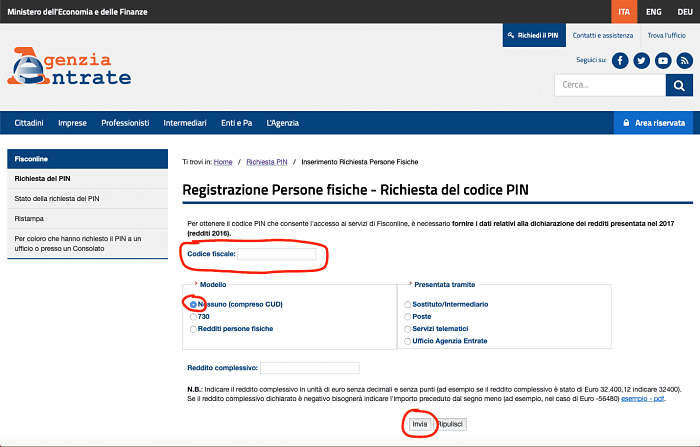
Task: Select Servizi telematici radio button
Action: pos(406,328)
